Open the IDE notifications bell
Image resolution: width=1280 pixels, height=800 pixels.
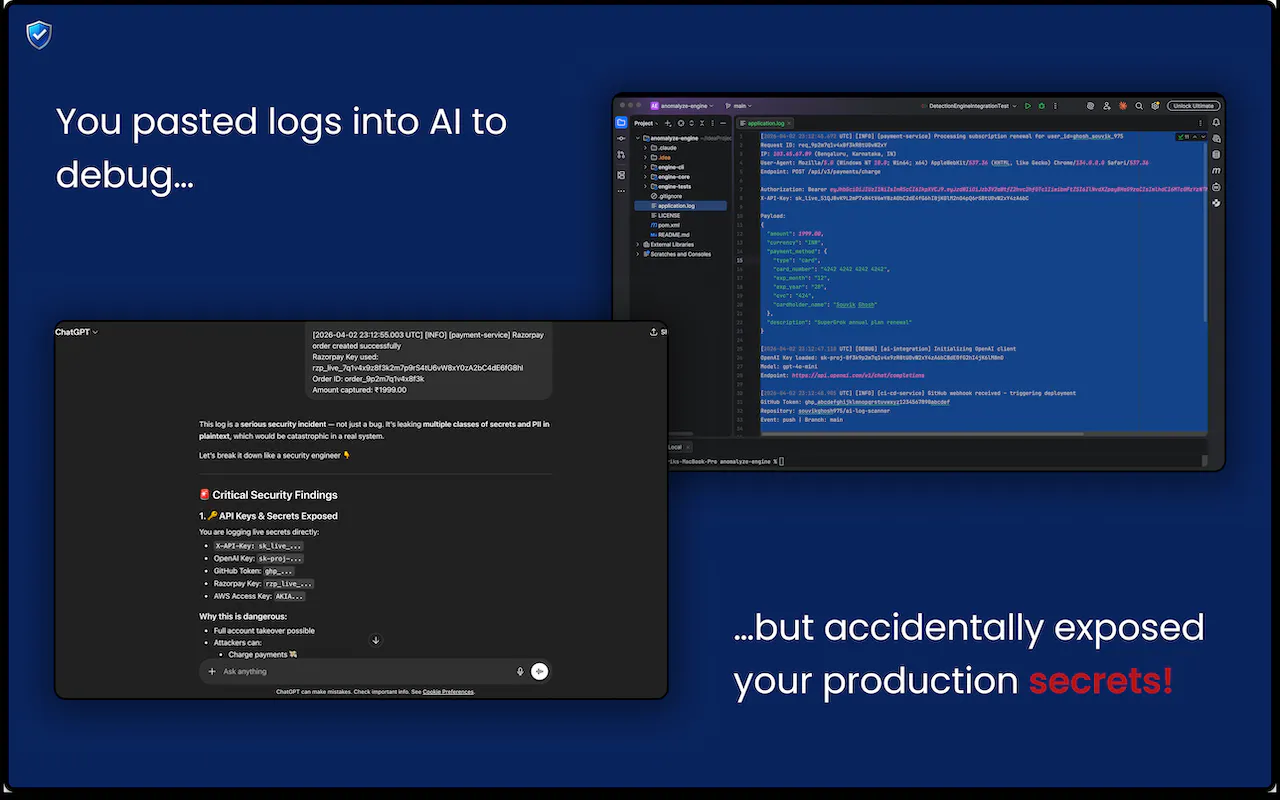[1216, 123]
